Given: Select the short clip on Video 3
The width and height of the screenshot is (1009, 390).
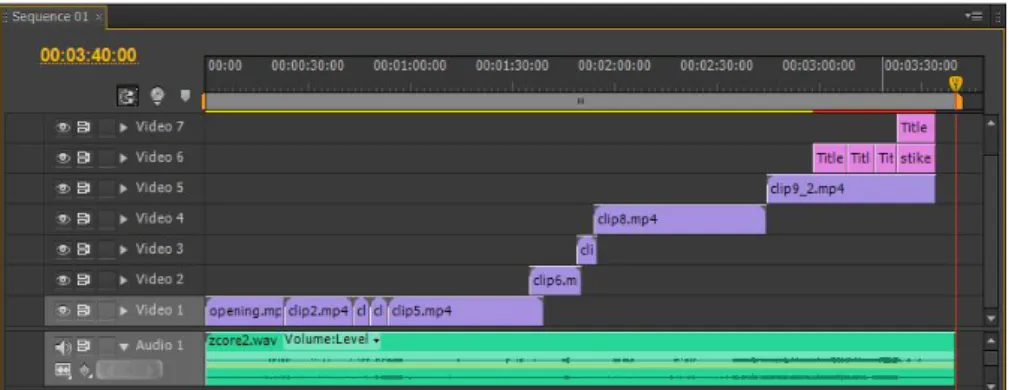Looking at the screenshot, I should click(586, 250).
